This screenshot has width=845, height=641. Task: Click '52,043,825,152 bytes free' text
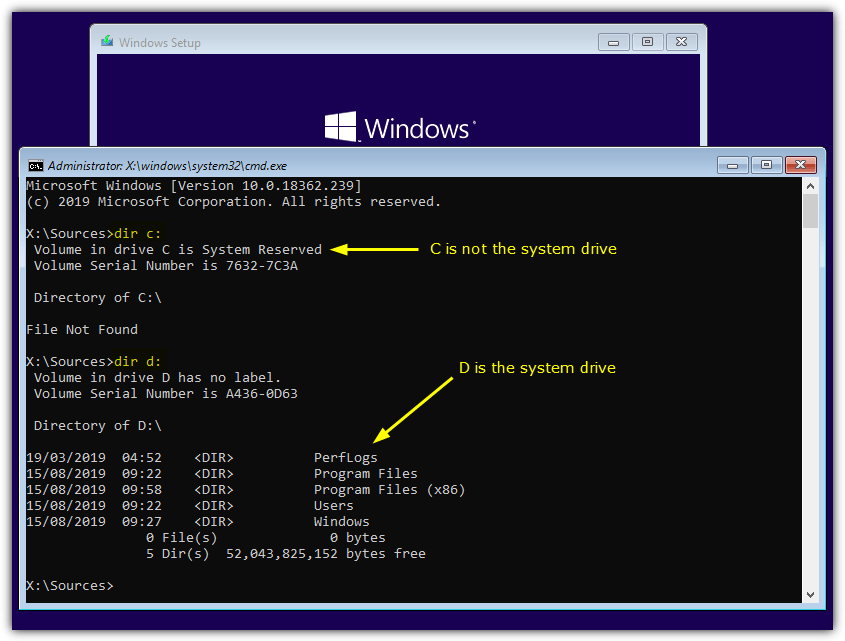[325, 554]
